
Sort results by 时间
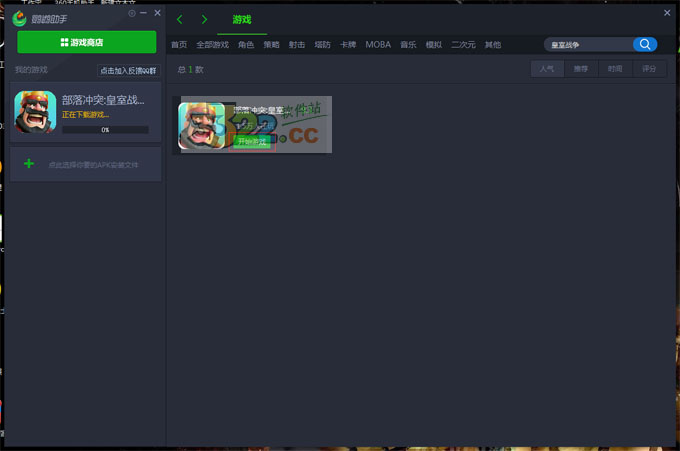(x=615, y=69)
